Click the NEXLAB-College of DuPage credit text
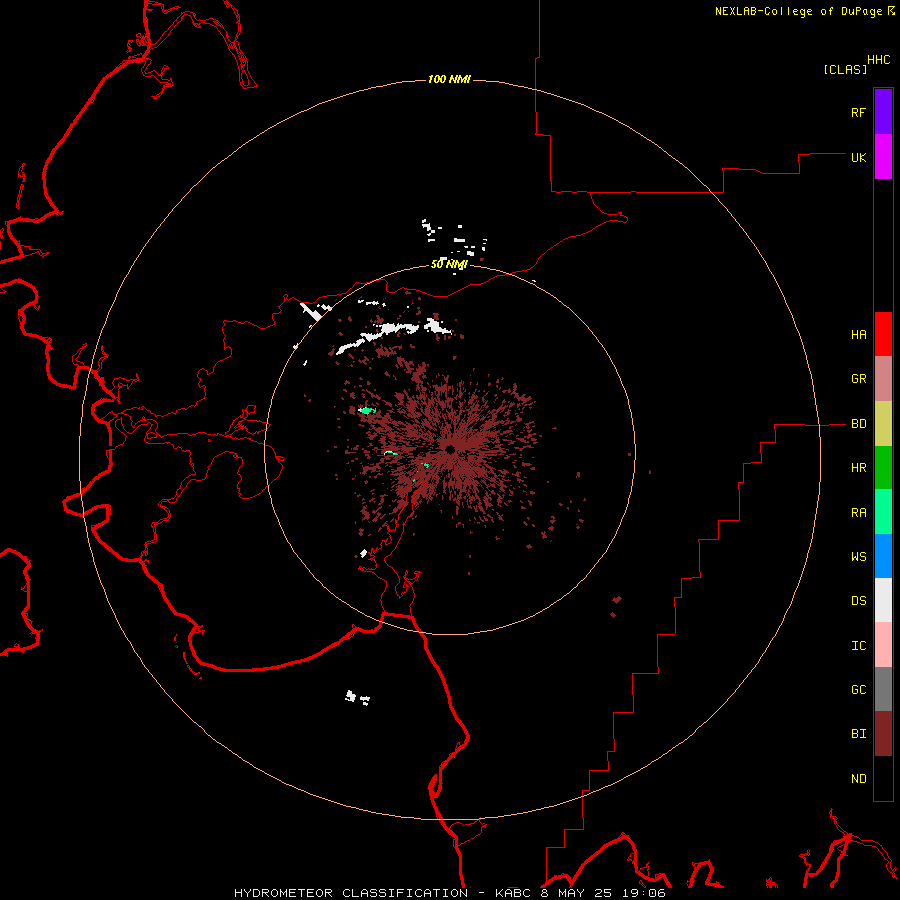900x900 pixels. coord(798,11)
